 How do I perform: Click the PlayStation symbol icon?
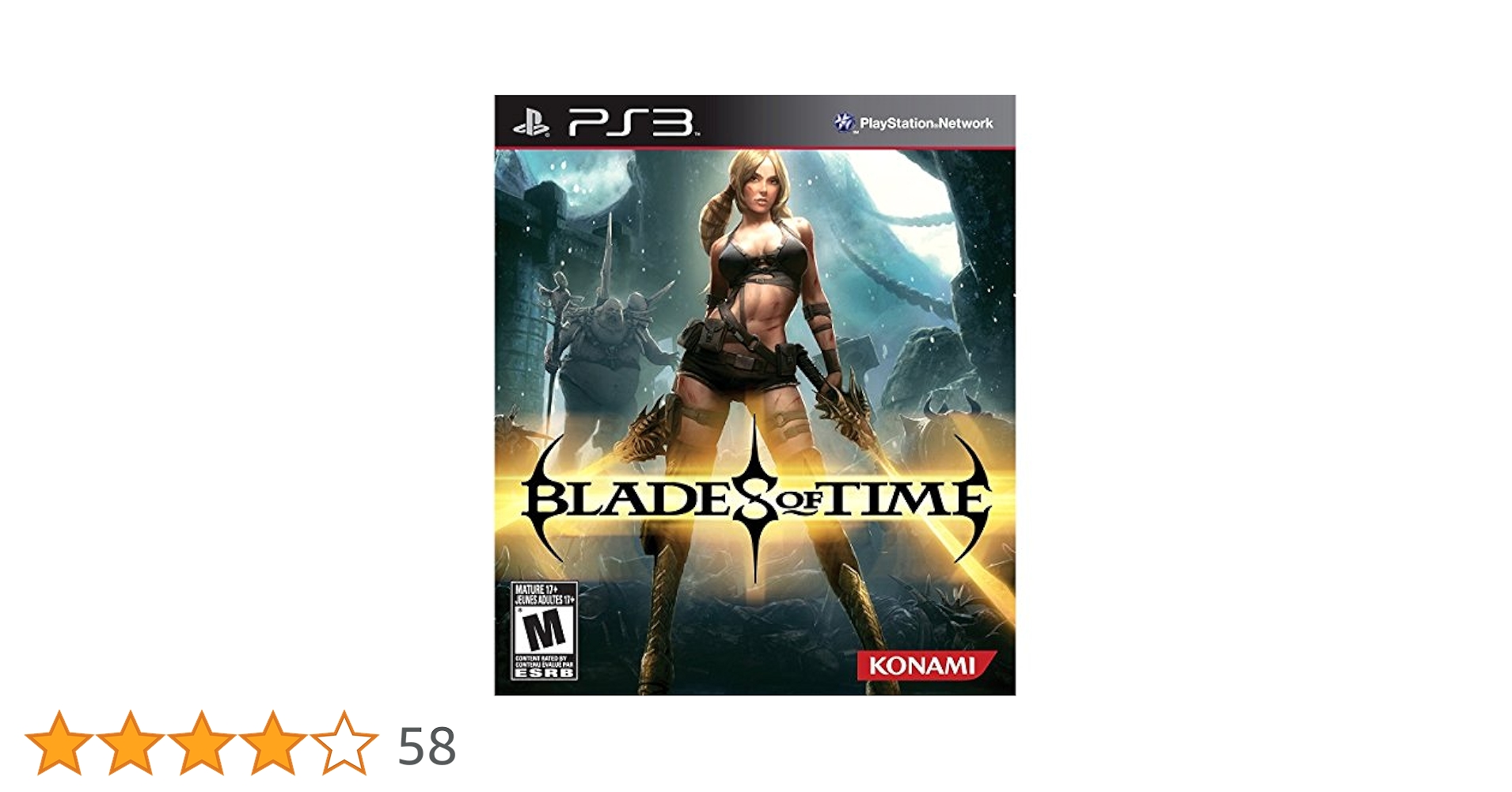click(530, 124)
